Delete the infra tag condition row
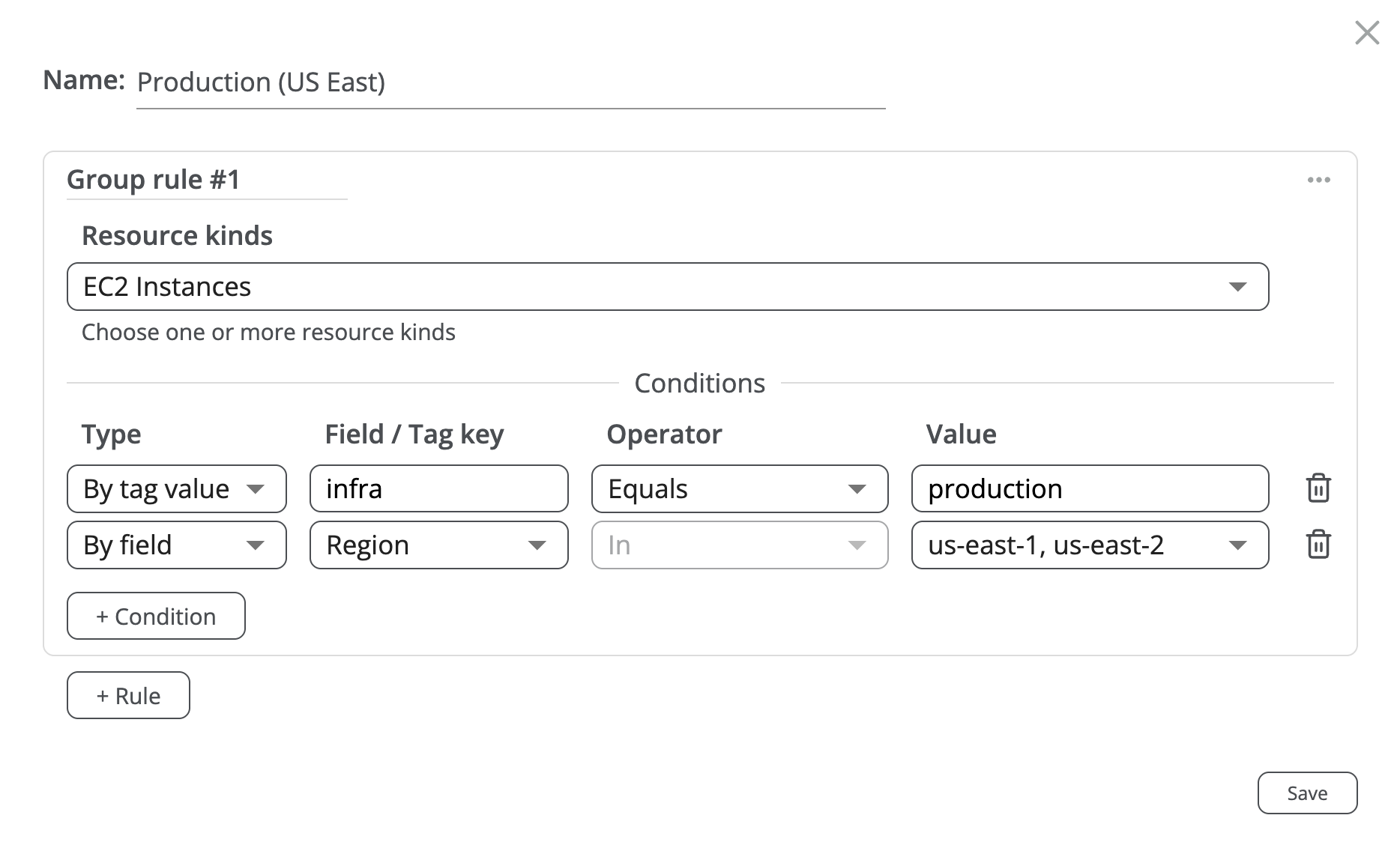1400x845 pixels. (1318, 488)
